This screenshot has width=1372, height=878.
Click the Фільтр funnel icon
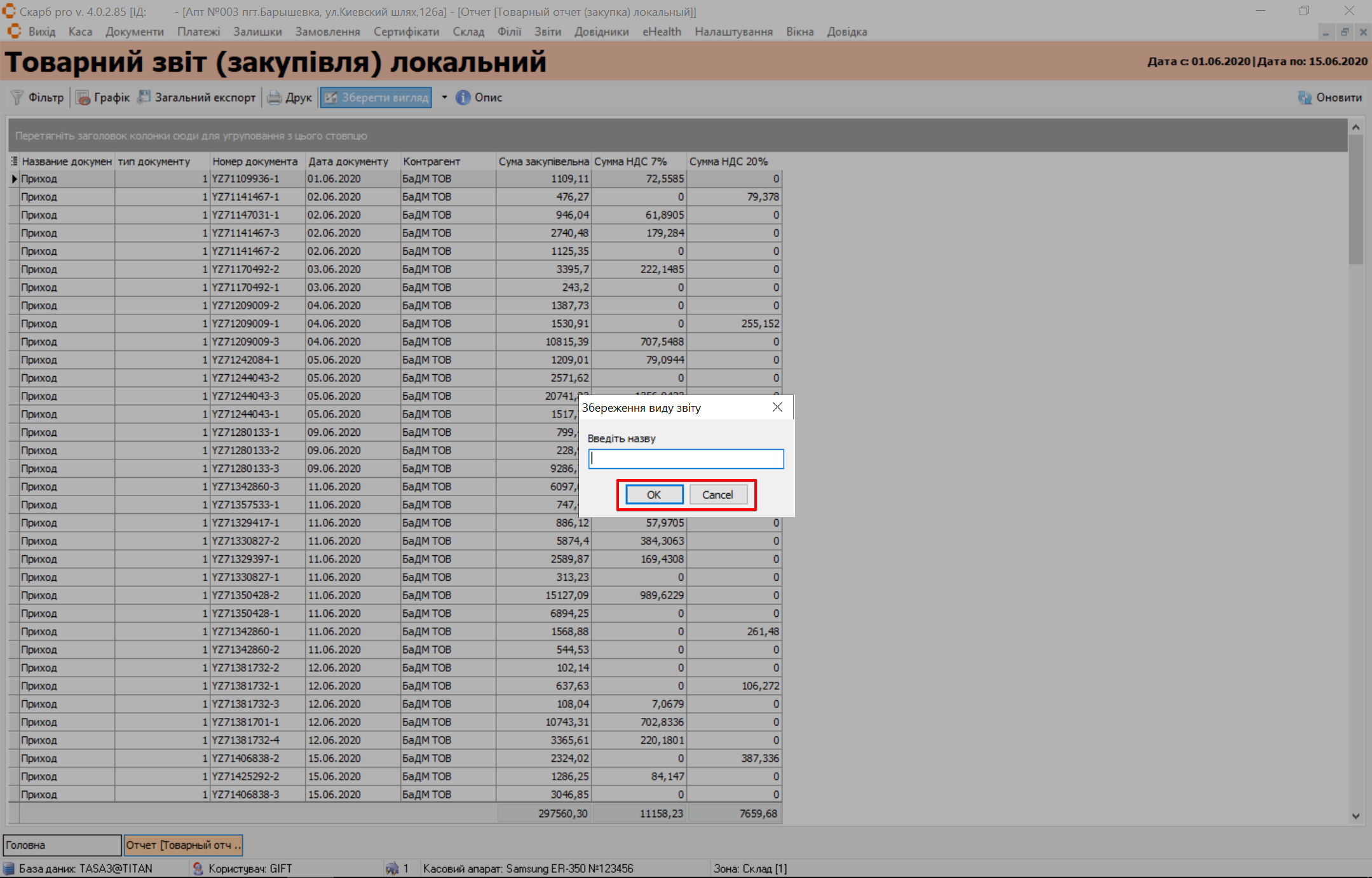pos(17,97)
